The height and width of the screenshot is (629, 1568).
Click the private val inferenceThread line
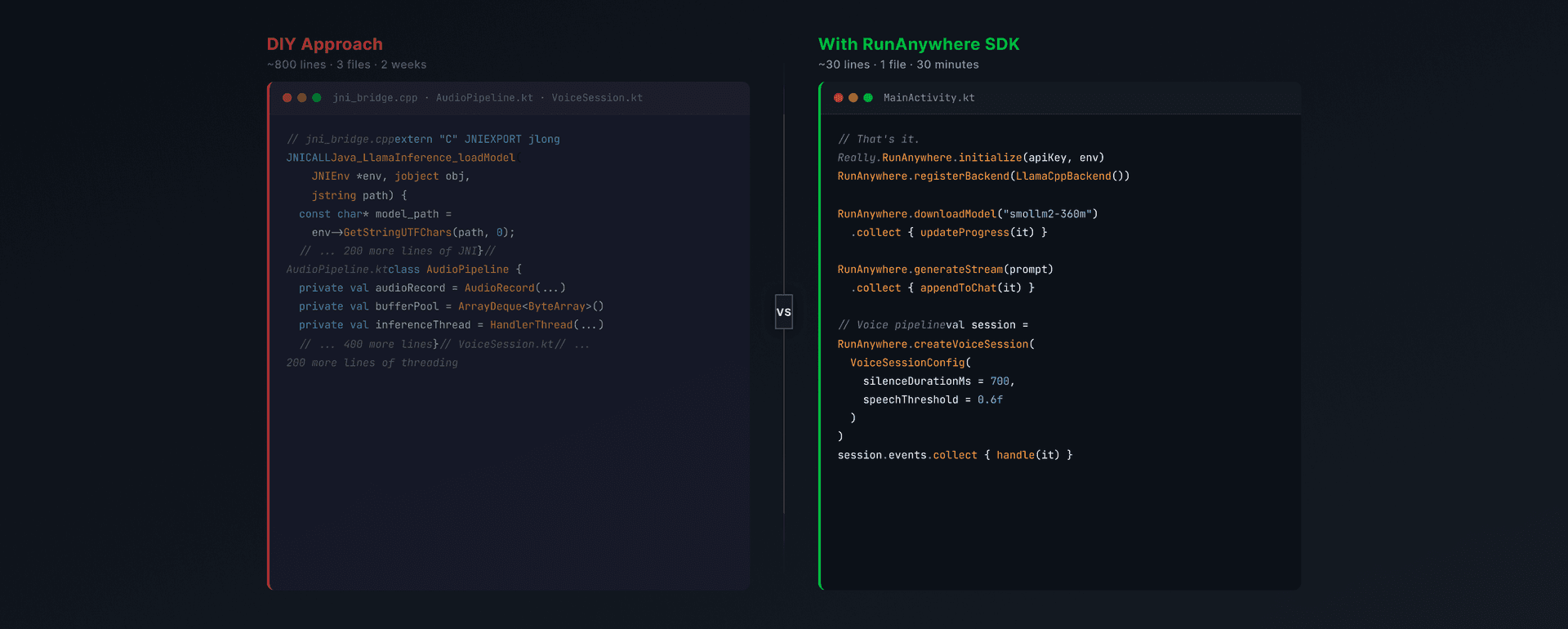pyautogui.click(x=452, y=325)
